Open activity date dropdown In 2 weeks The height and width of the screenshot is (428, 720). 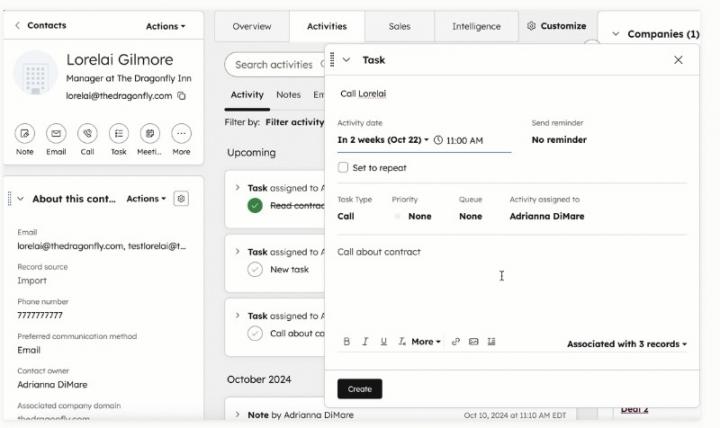pos(383,140)
